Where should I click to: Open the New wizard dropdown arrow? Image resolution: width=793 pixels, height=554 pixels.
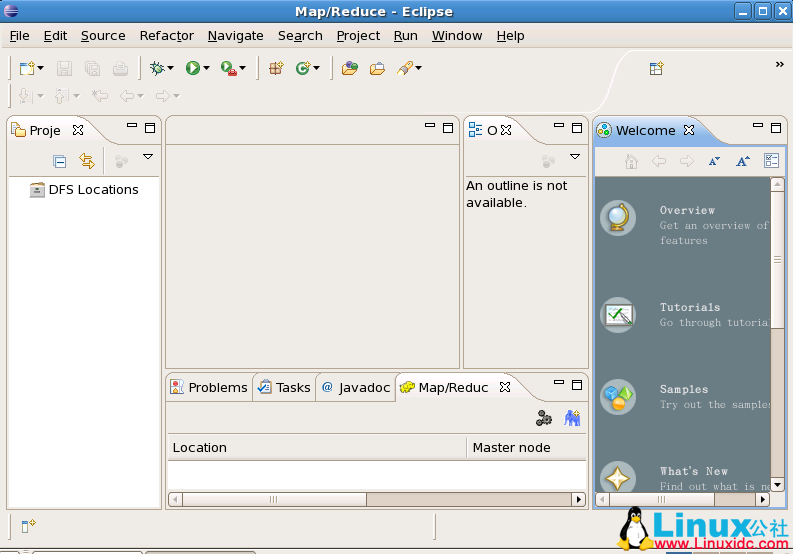[41, 68]
